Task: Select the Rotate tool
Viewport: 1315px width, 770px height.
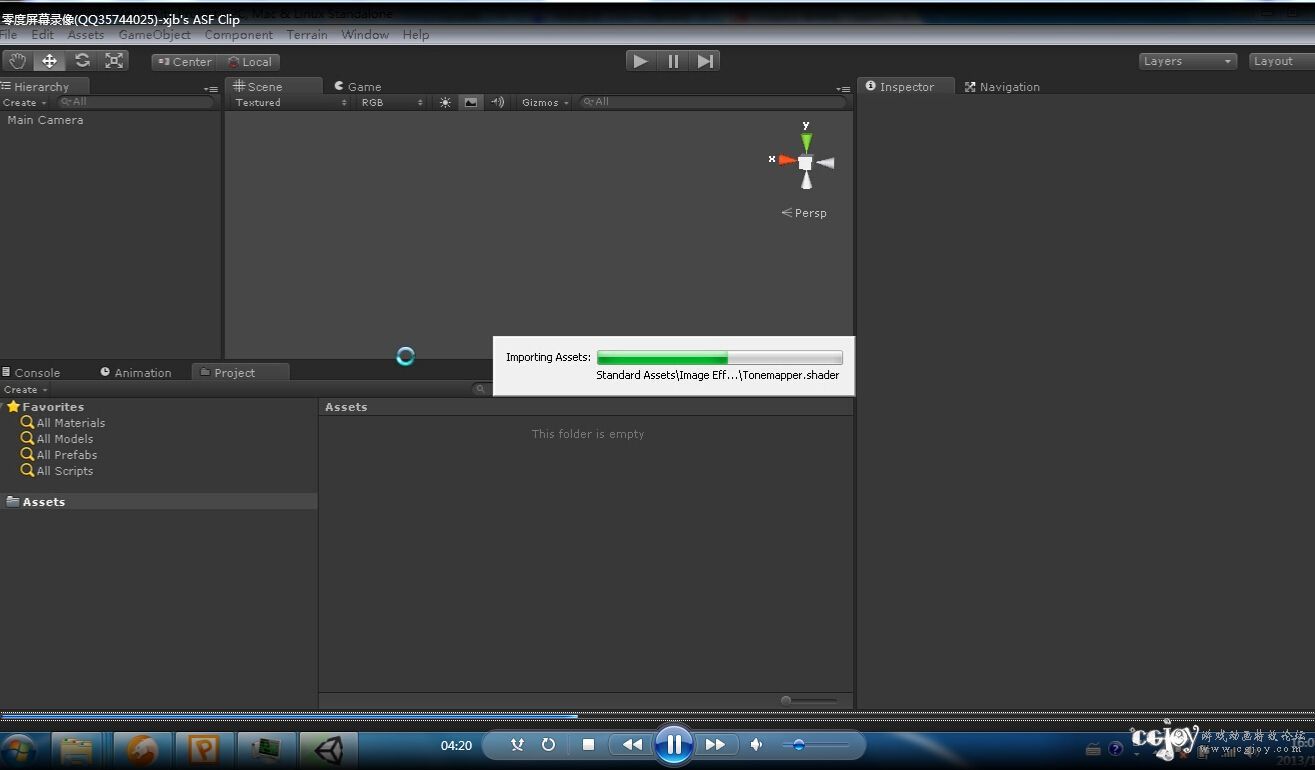Action: coord(82,61)
